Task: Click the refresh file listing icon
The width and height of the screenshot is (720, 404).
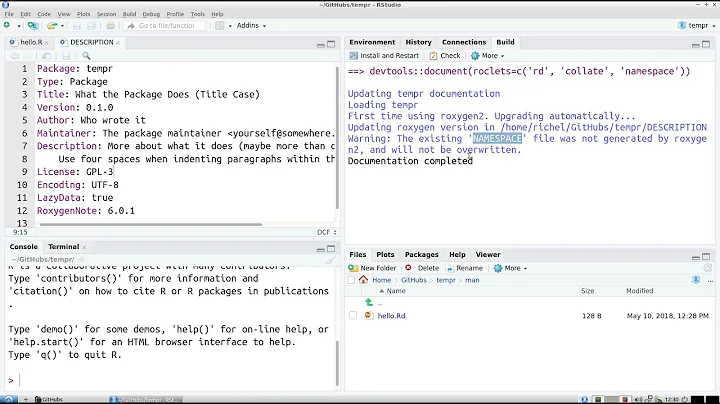Action: (708, 268)
